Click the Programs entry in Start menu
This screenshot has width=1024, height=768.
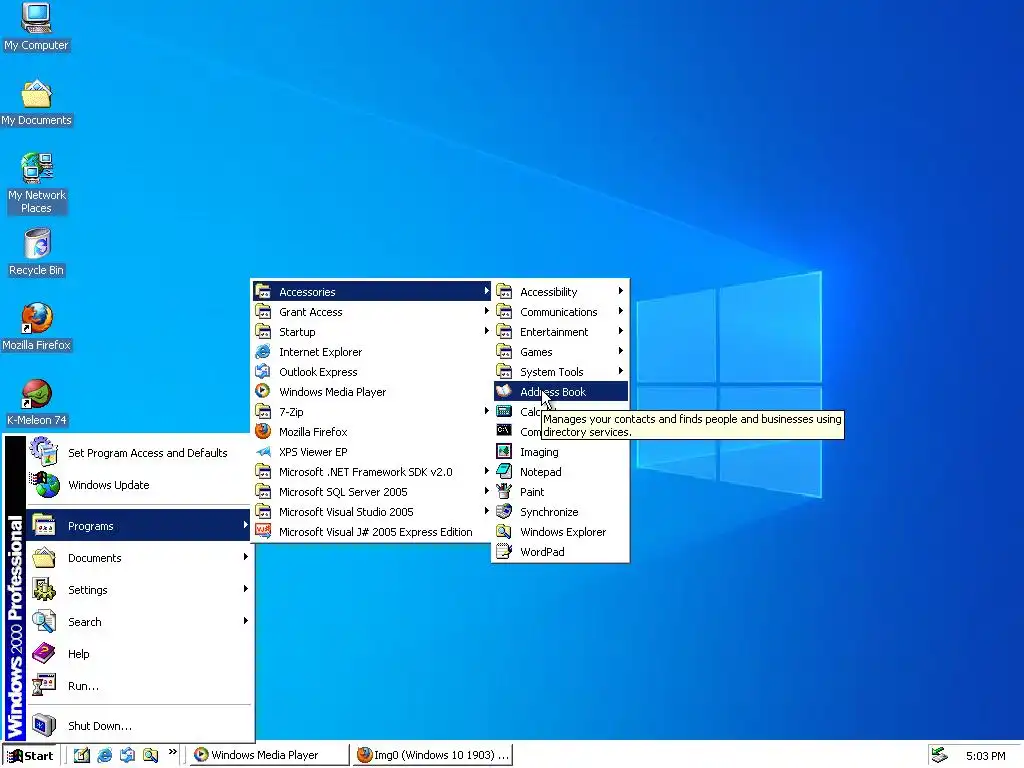click(x=138, y=526)
